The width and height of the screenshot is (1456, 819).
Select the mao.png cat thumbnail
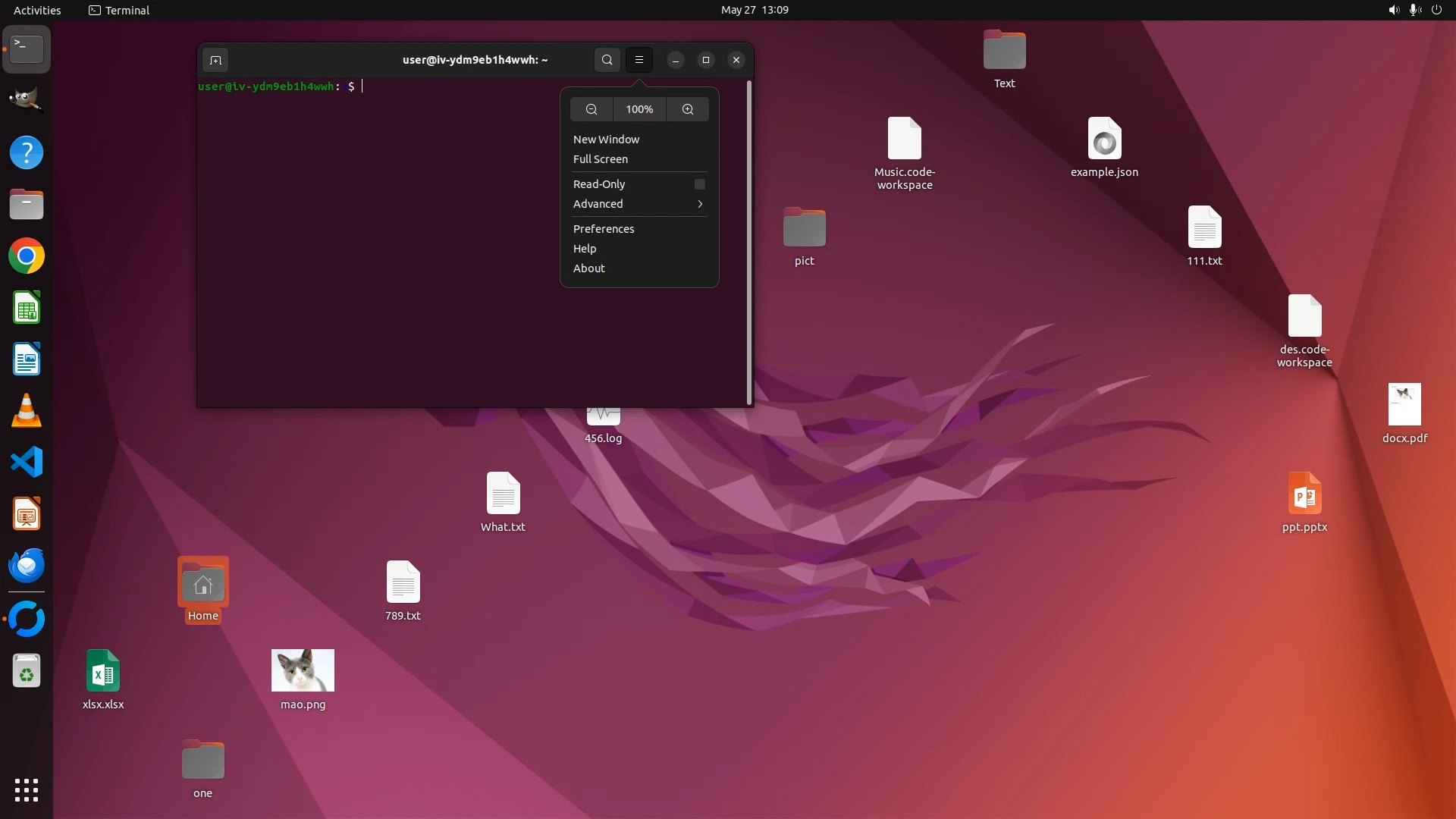303,670
